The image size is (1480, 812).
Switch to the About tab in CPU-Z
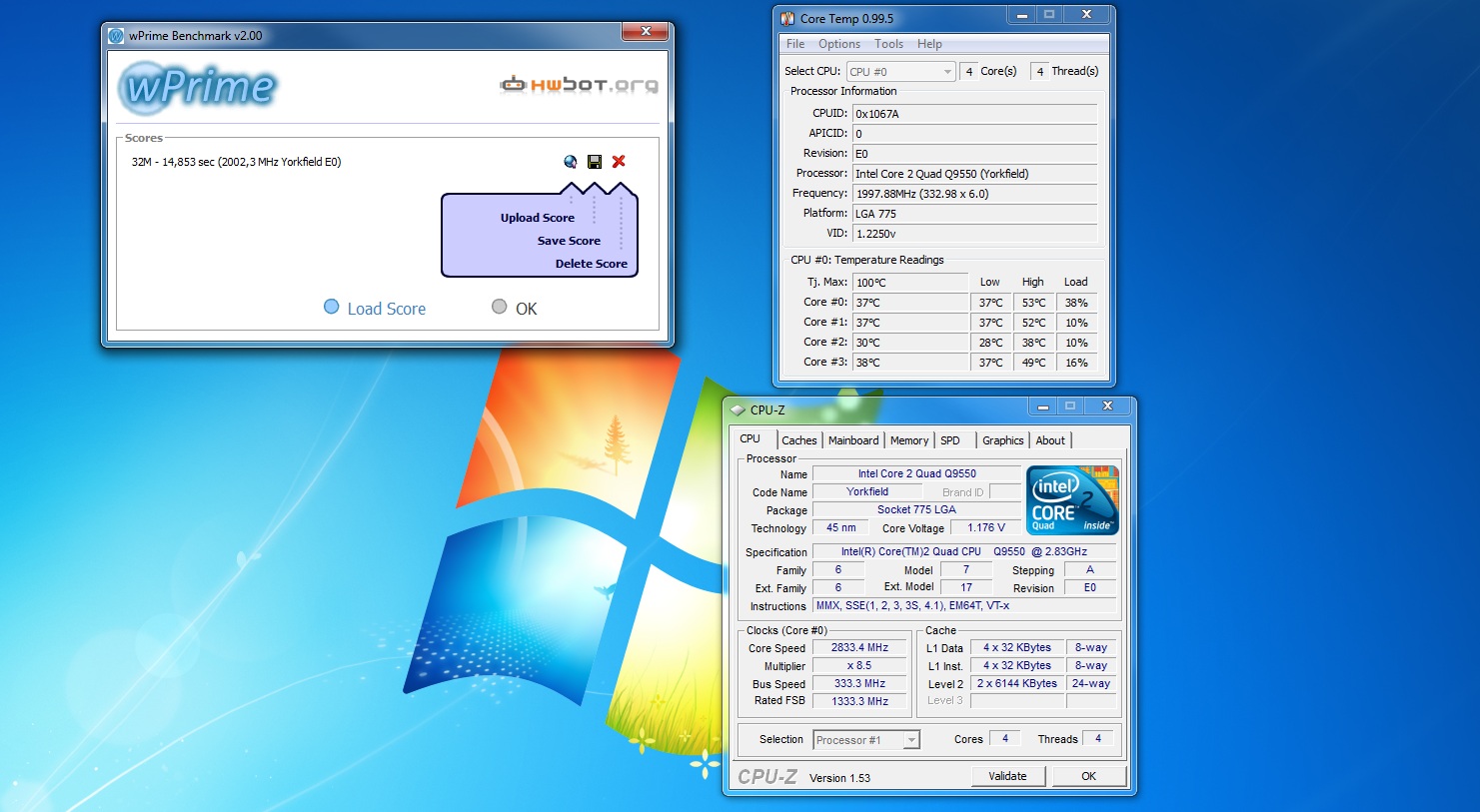(x=1050, y=440)
